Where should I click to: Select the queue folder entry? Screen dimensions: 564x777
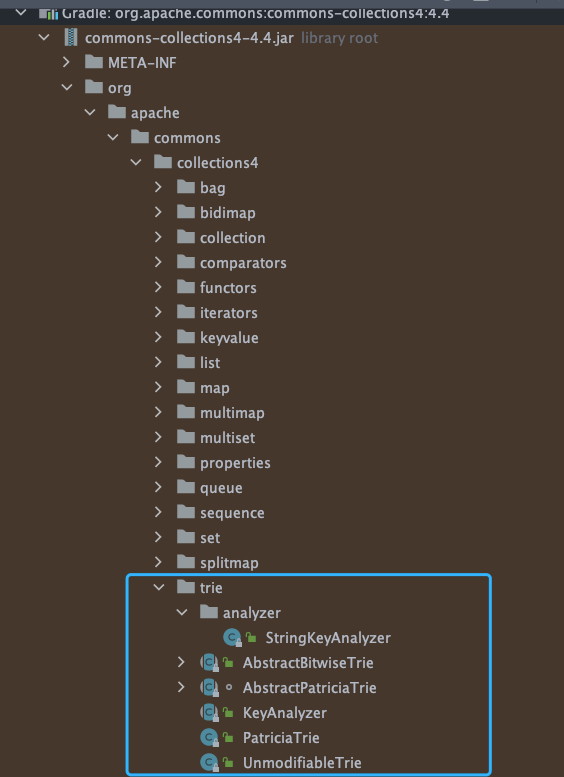click(x=221, y=488)
